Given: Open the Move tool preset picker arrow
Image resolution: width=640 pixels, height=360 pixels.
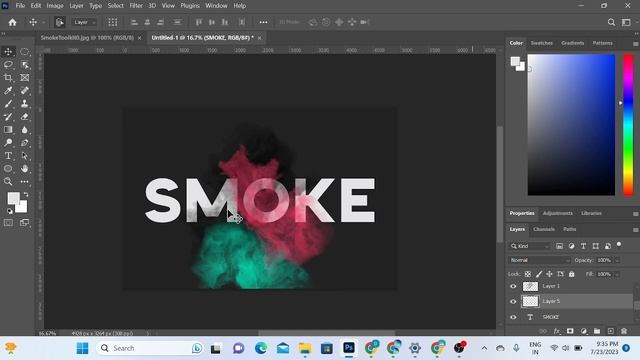Looking at the screenshot, I should point(43,22).
